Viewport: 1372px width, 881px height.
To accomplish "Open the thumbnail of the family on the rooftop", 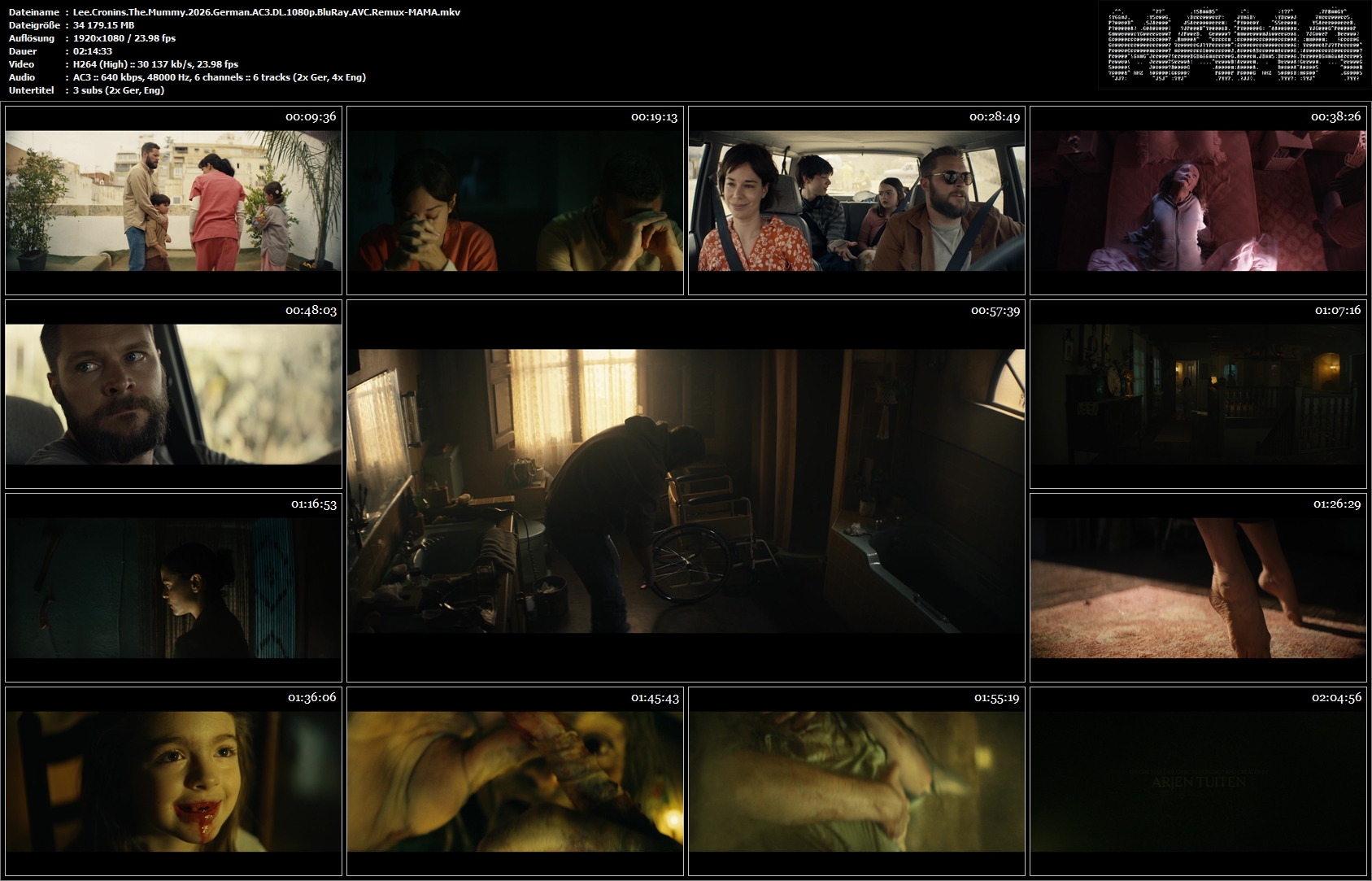I will [173, 200].
